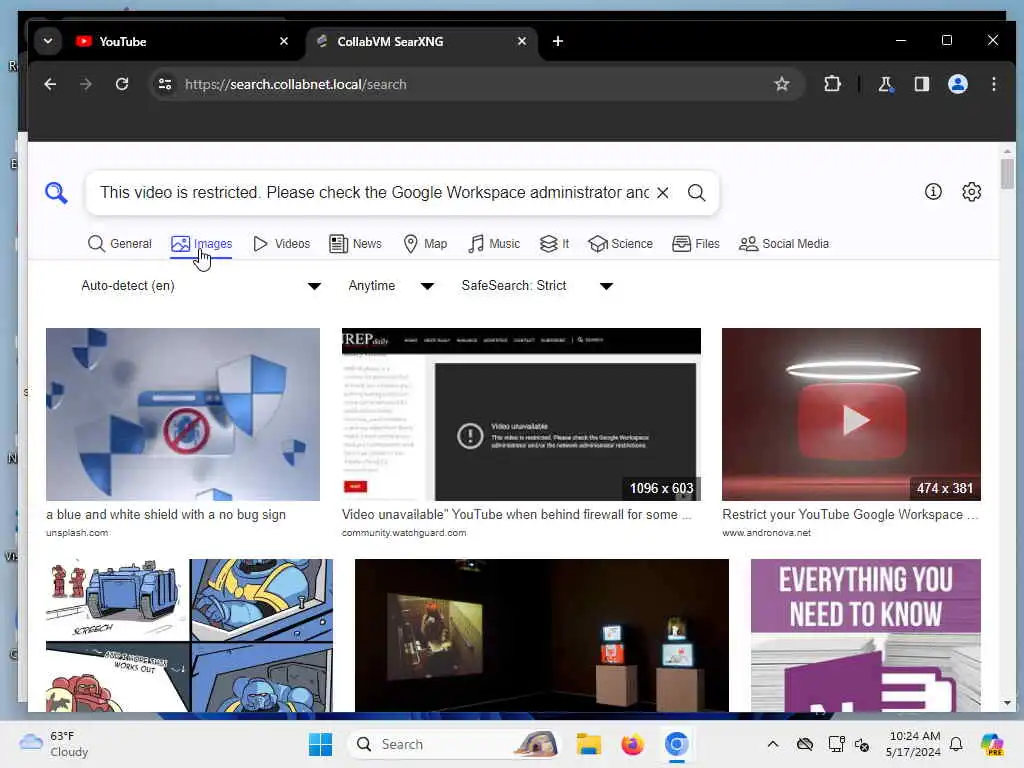Open the red YouTube halo image
This screenshot has width=1024, height=768.
tap(851, 414)
